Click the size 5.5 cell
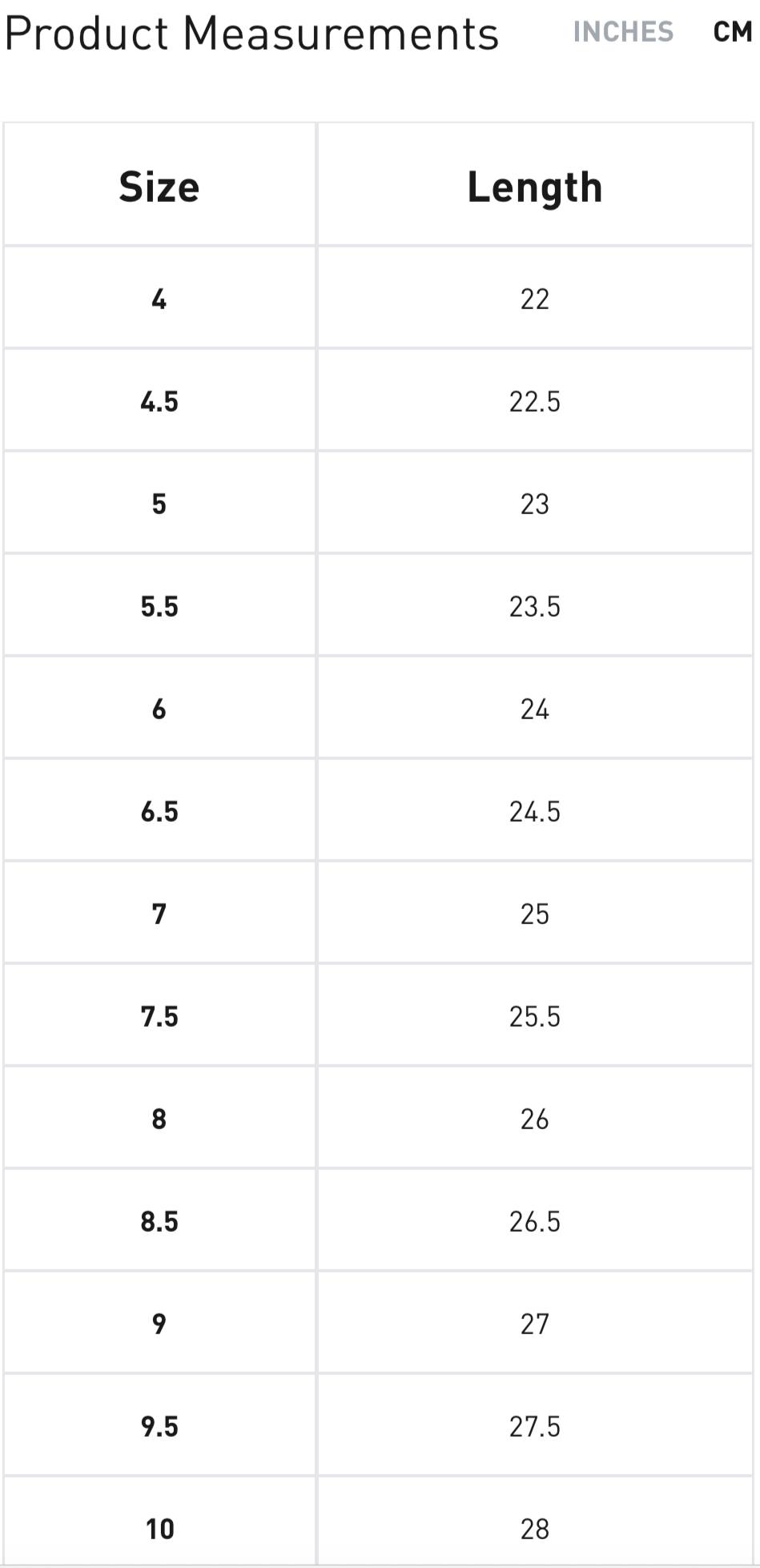 tap(159, 606)
